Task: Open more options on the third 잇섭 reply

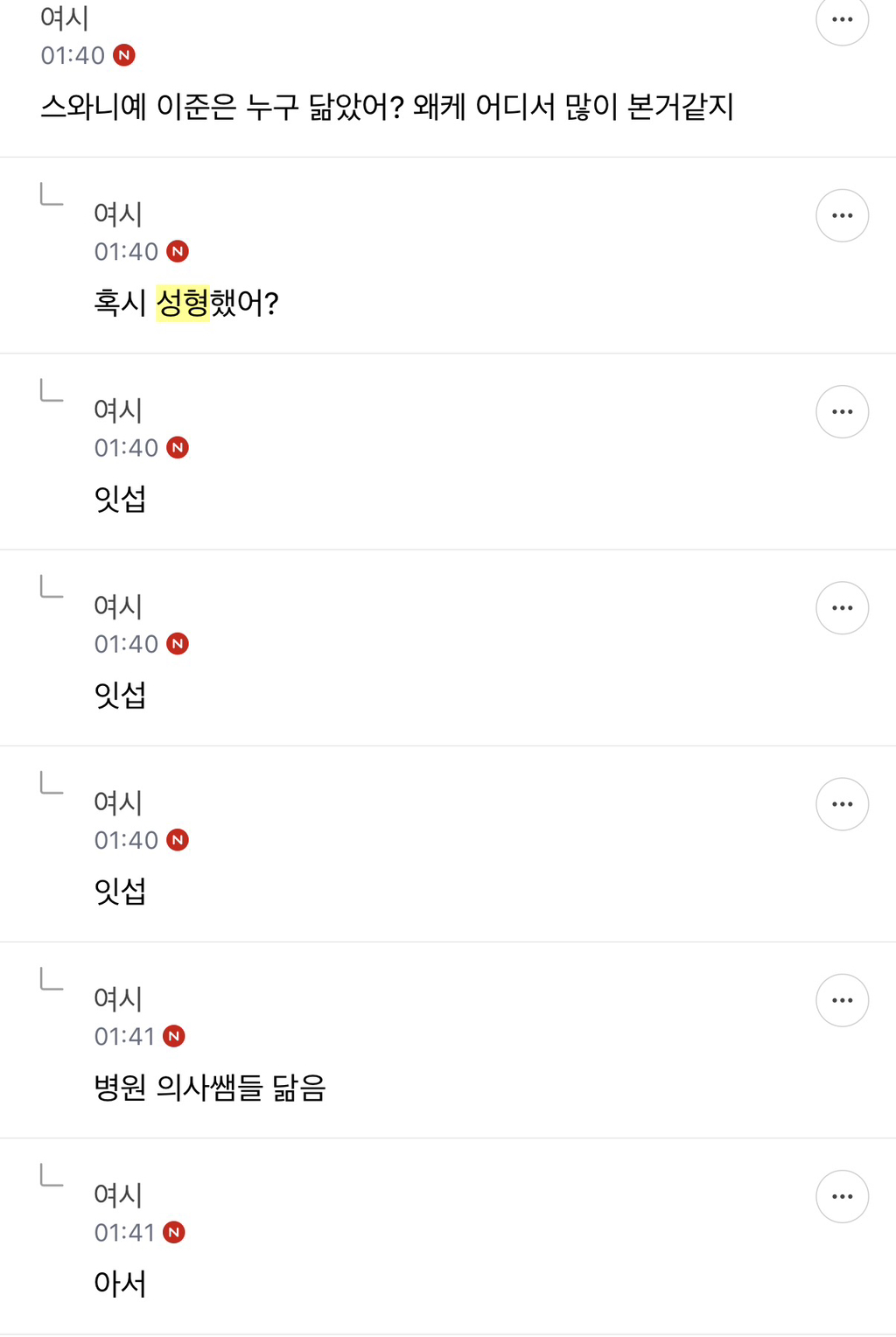Action: click(842, 803)
